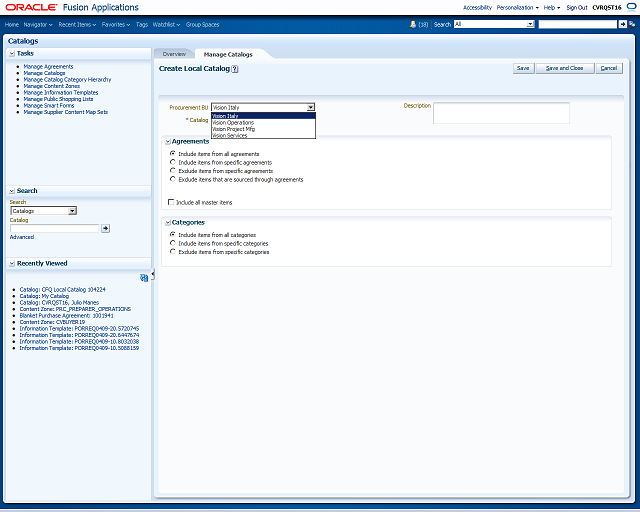The width and height of the screenshot is (640, 512).
Task: Click the sidebar Catalog search field
Action: [x=55, y=228]
